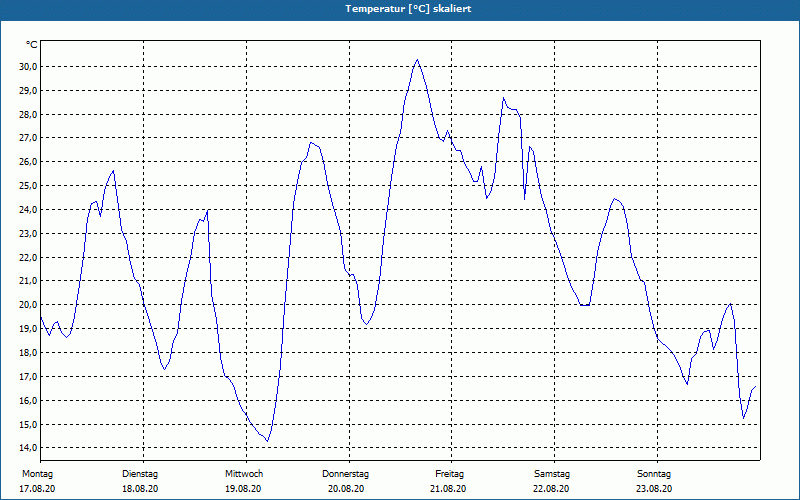Select the 16,0 y-axis value
The width and height of the screenshot is (800, 500).
tap(28, 401)
